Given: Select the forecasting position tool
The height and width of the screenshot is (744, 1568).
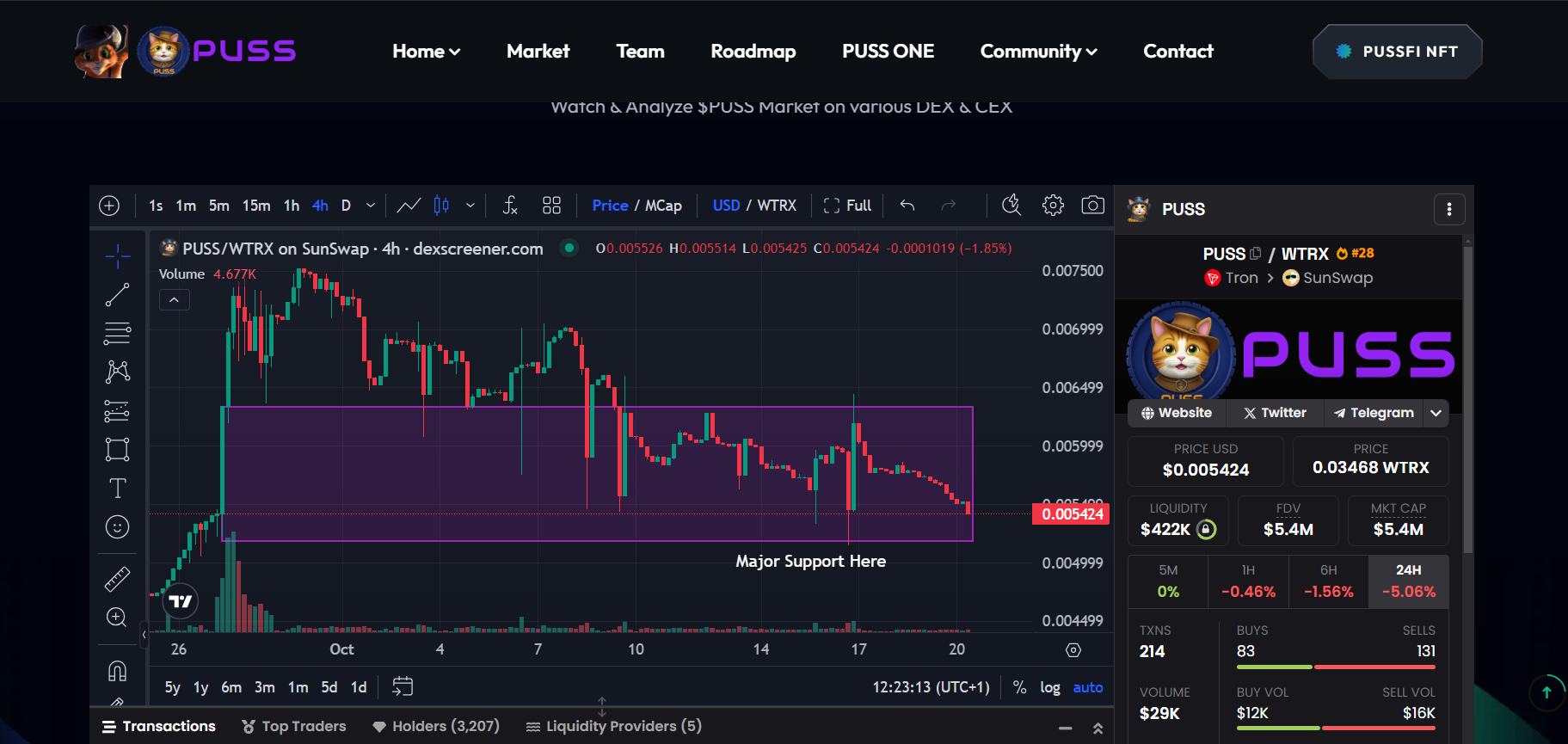Looking at the screenshot, I should coord(118,411).
